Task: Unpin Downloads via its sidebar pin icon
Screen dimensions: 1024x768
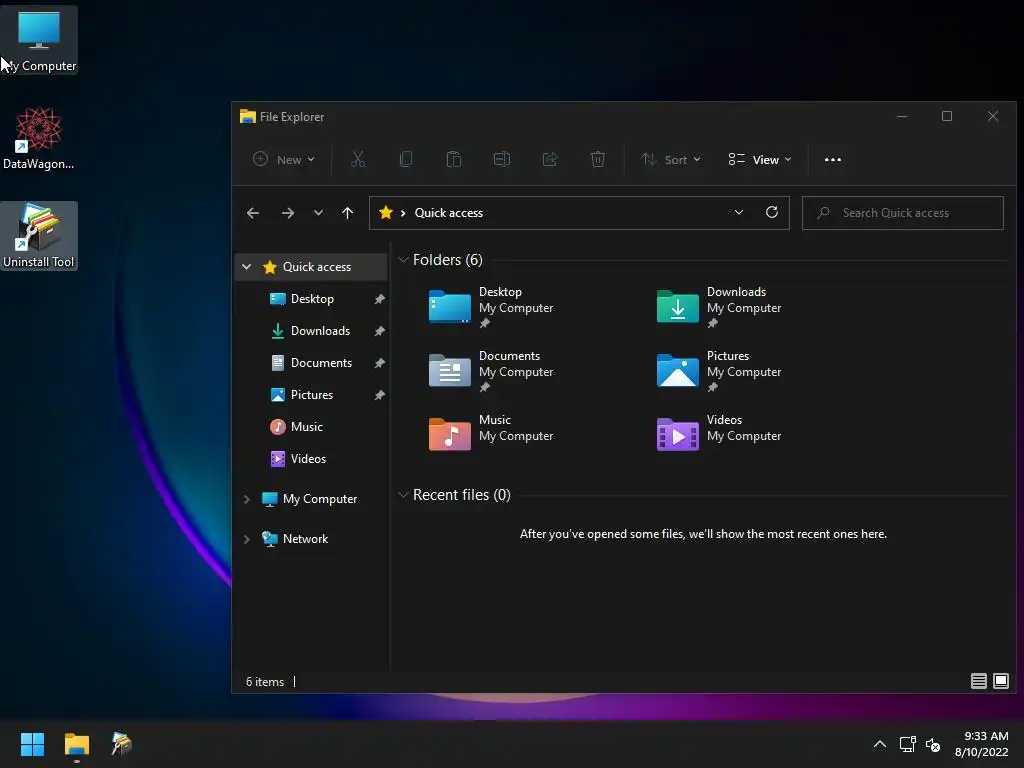Action: tap(379, 331)
